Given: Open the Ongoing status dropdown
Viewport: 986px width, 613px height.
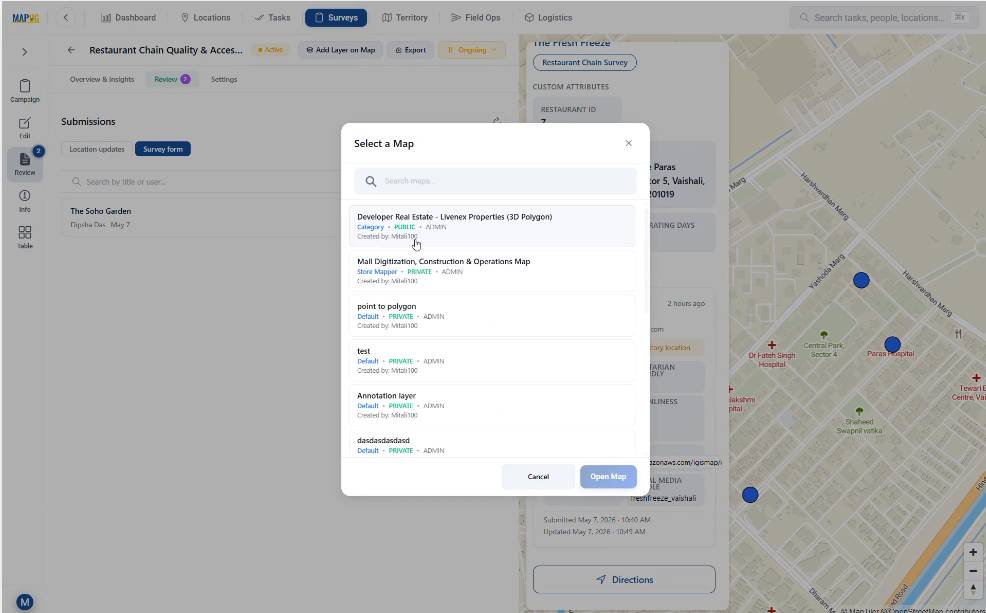Looking at the screenshot, I should [x=472, y=50].
